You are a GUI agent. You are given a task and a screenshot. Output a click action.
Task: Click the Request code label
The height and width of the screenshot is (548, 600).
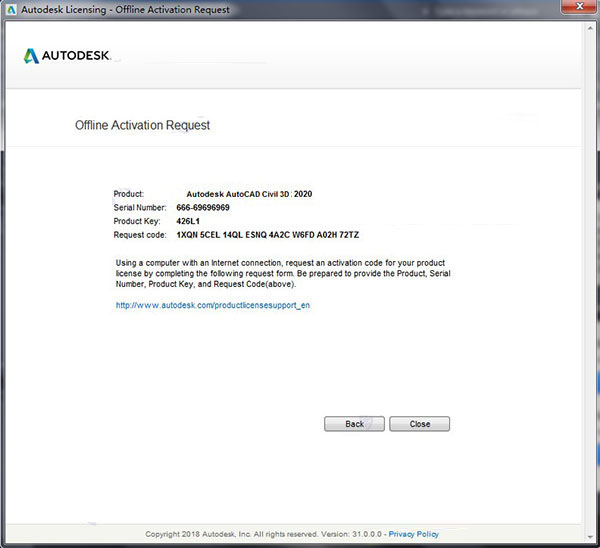point(140,235)
